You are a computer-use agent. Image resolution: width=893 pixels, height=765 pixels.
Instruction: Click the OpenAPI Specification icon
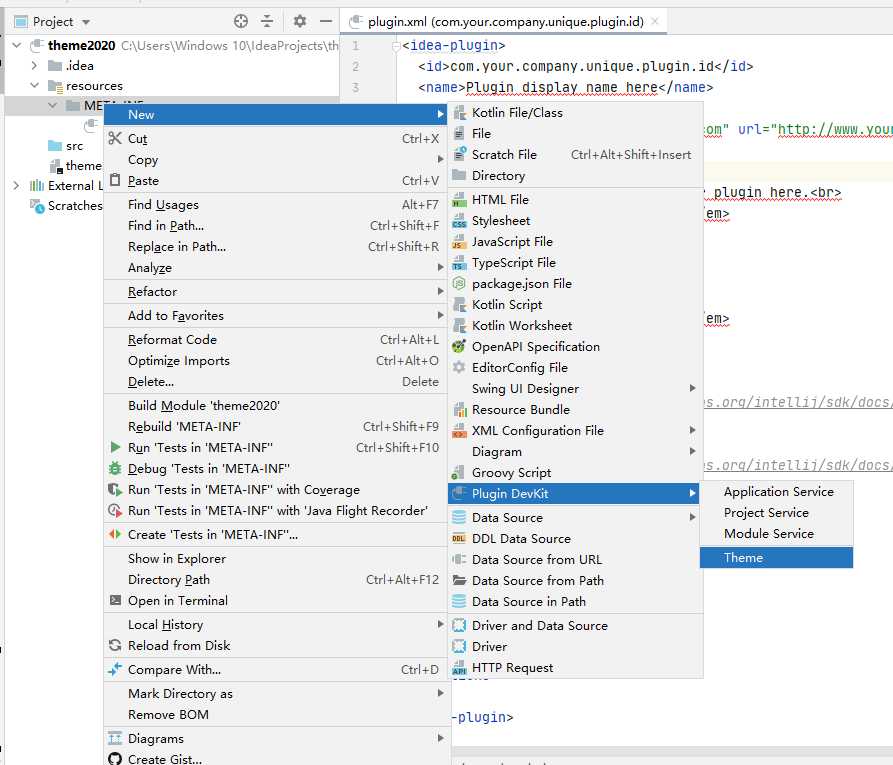459,346
